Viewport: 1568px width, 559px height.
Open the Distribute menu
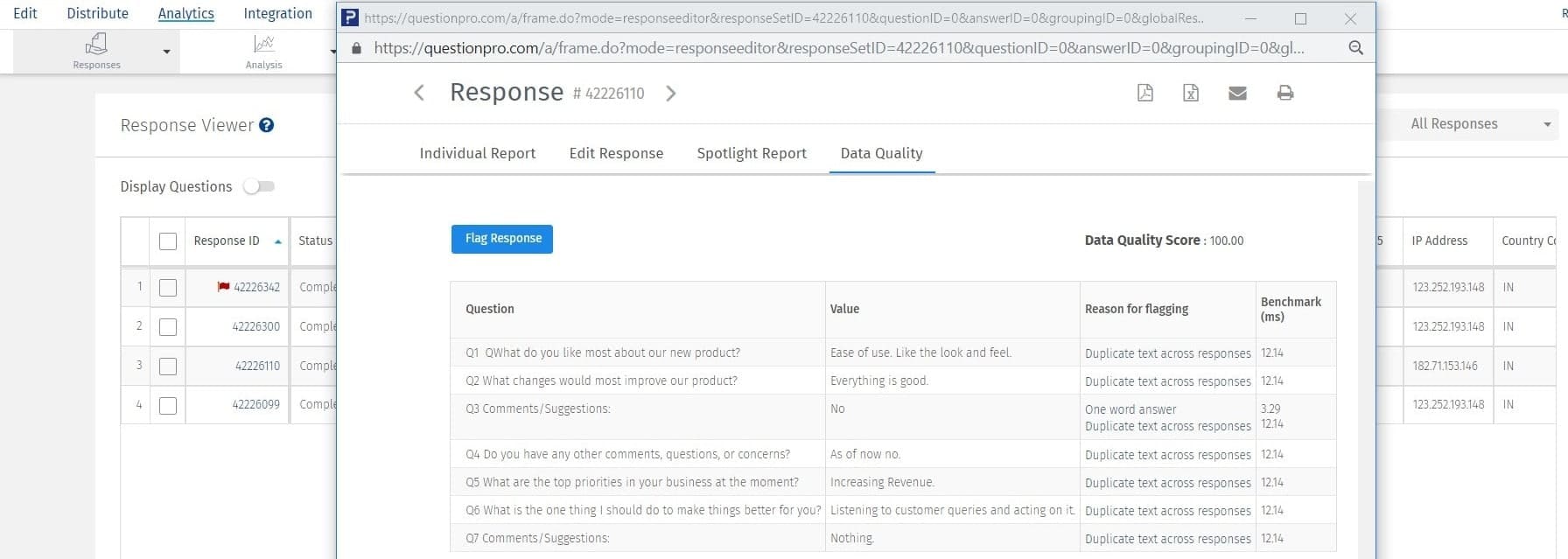(x=98, y=13)
